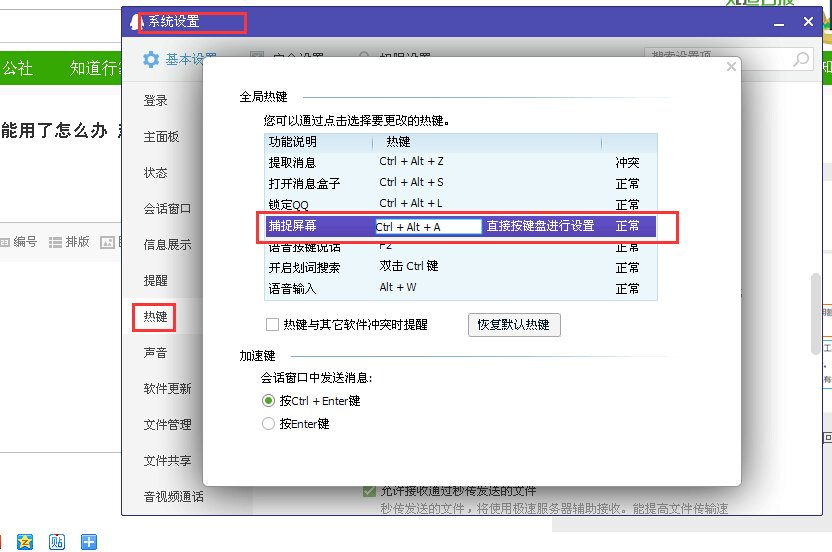Open 信息展示 in the sidebar

(x=167, y=245)
